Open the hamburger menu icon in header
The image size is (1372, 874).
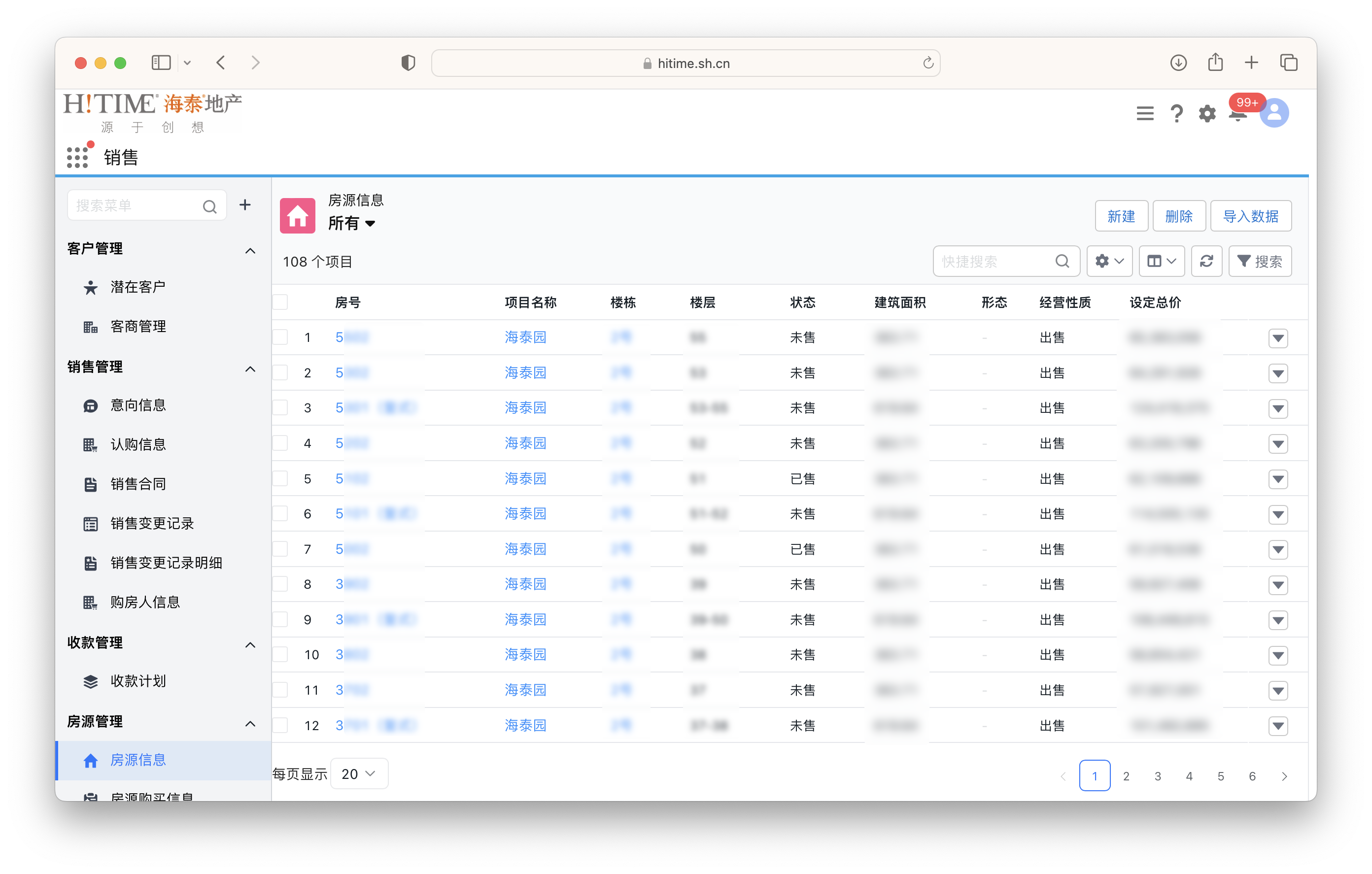pyautogui.click(x=1145, y=113)
